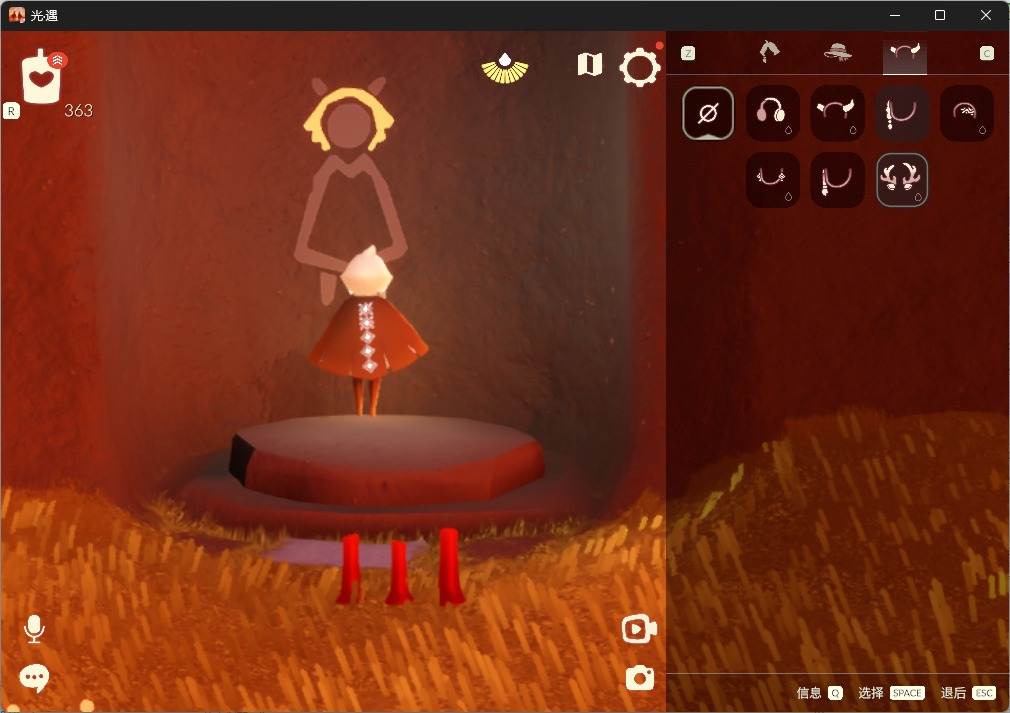Equip the earmuffs headphone accessory
Image resolution: width=1010 pixels, height=713 pixels.
[772, 113]
